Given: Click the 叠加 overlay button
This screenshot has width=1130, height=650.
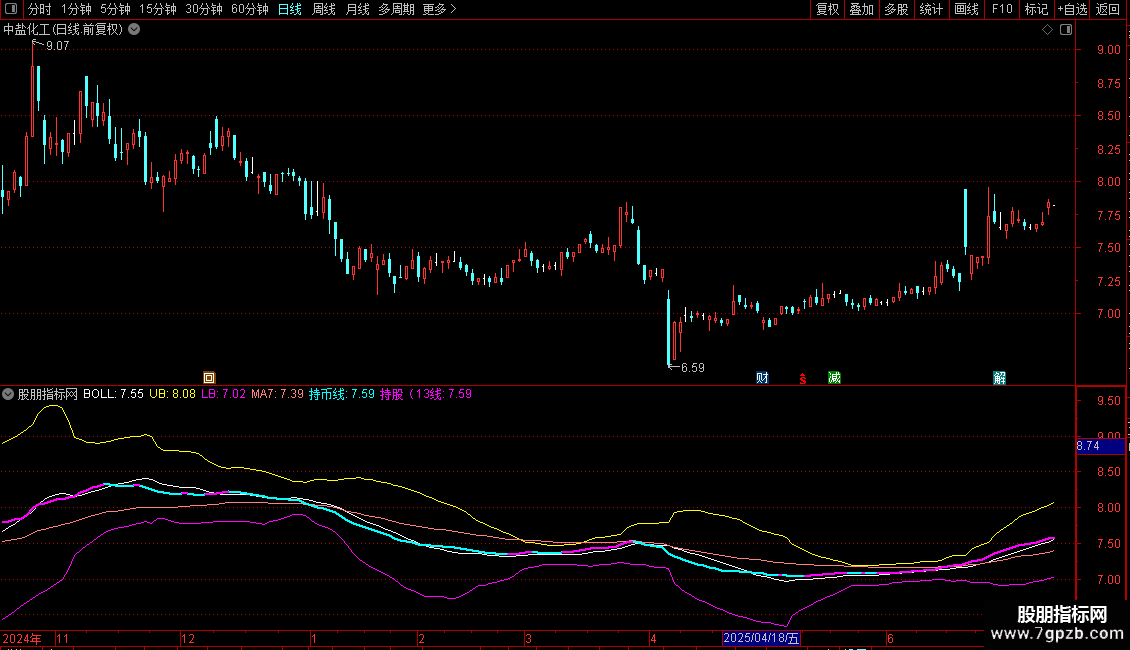Looking at the screenshot, I should pyautogui.click(x=861, y=9).
